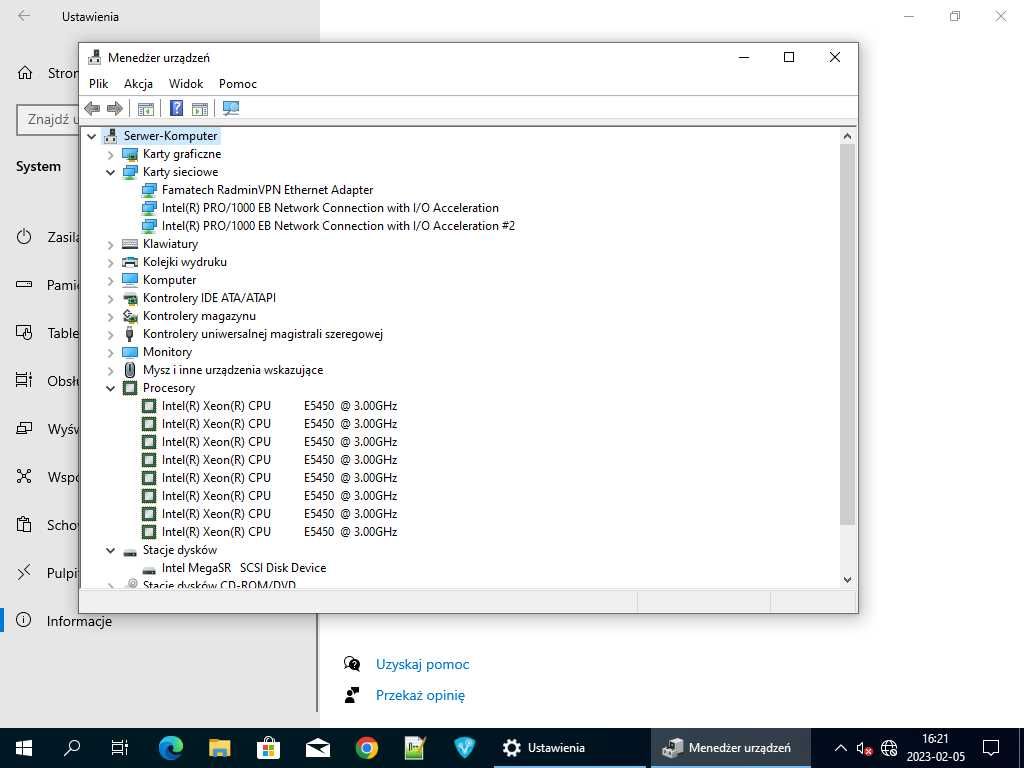
Task: Click the Procesory chip category icon
Action: 130,388
